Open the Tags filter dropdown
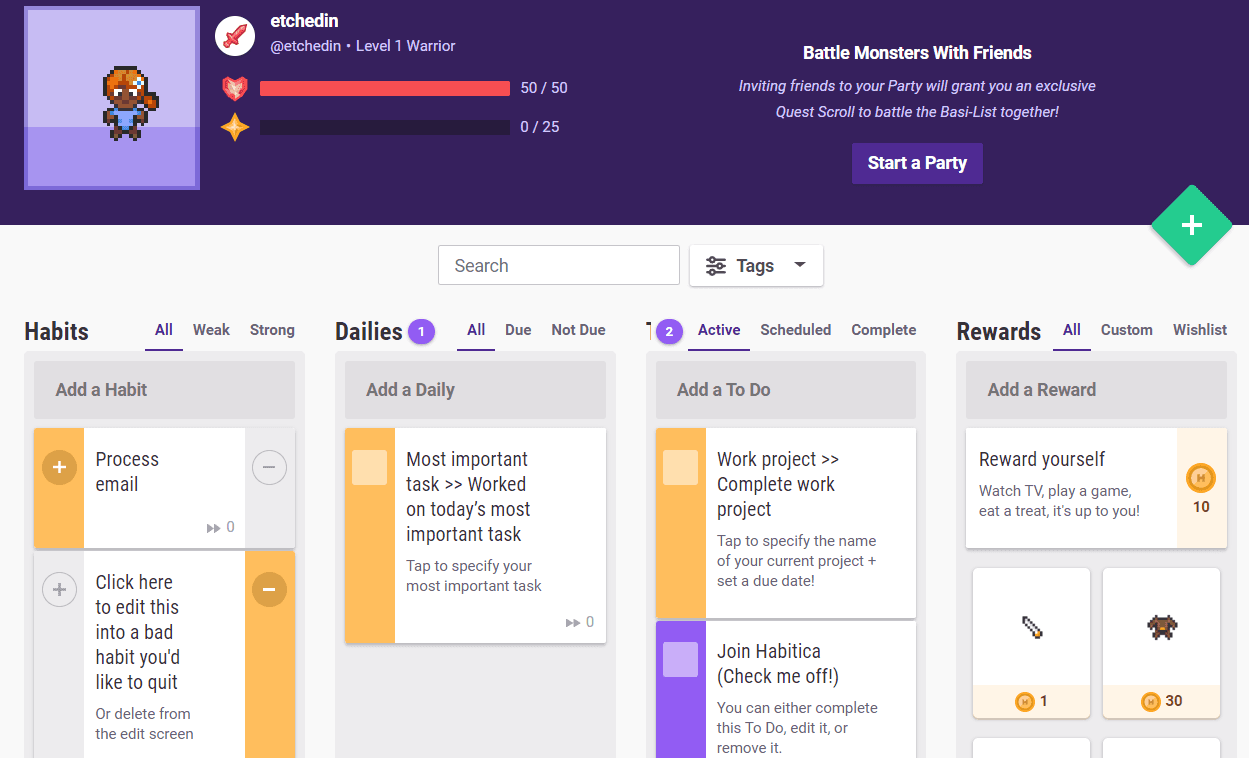 coord(756,266)
